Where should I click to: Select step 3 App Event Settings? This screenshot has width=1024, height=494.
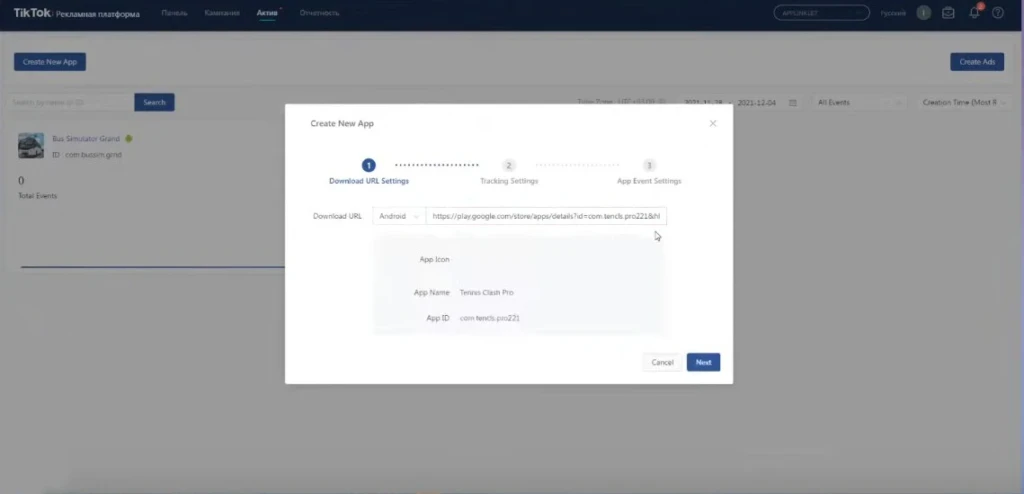click(x=648, y=173)
